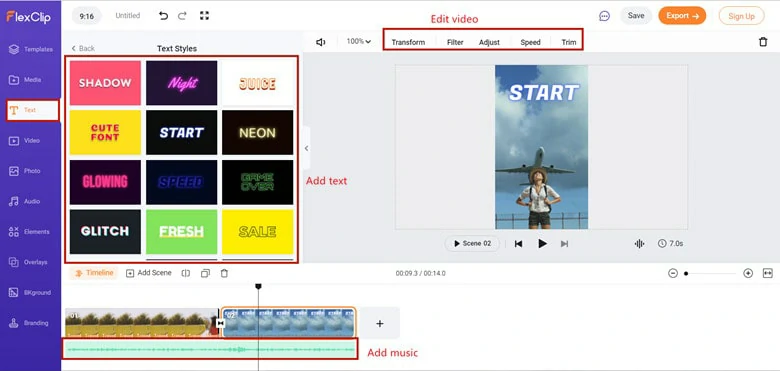Image resolution: width=780 pixels, height=371 pixels.
Task: Open the Filter menu
Action: pyautogui.click(x=455, y=42)
